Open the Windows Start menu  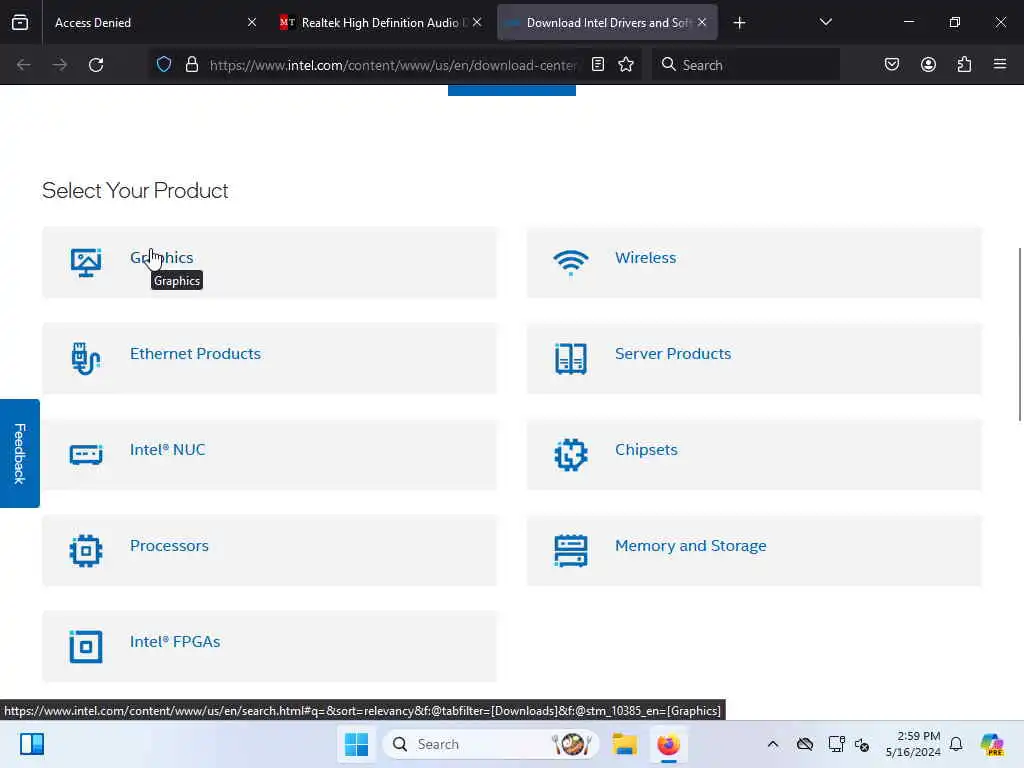356,744
